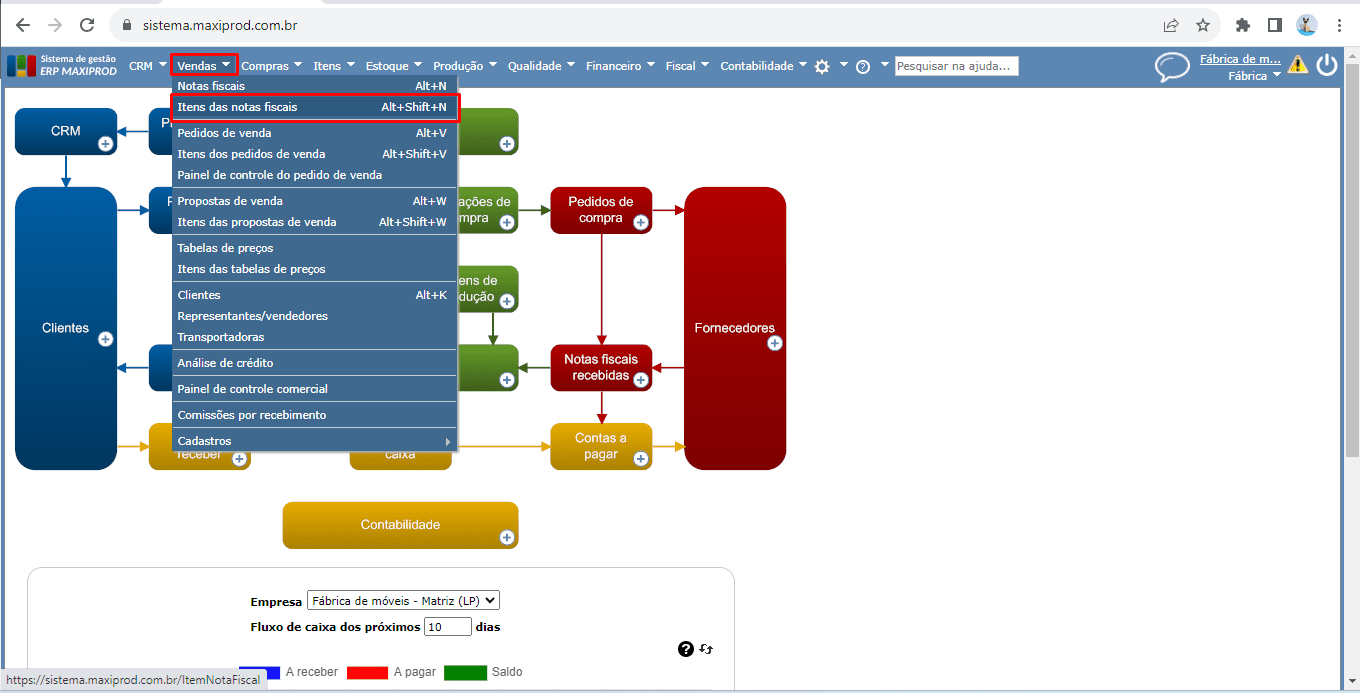Open the Itens dropdown menu
1360x693 pixels.
click(x=334, y=66)
